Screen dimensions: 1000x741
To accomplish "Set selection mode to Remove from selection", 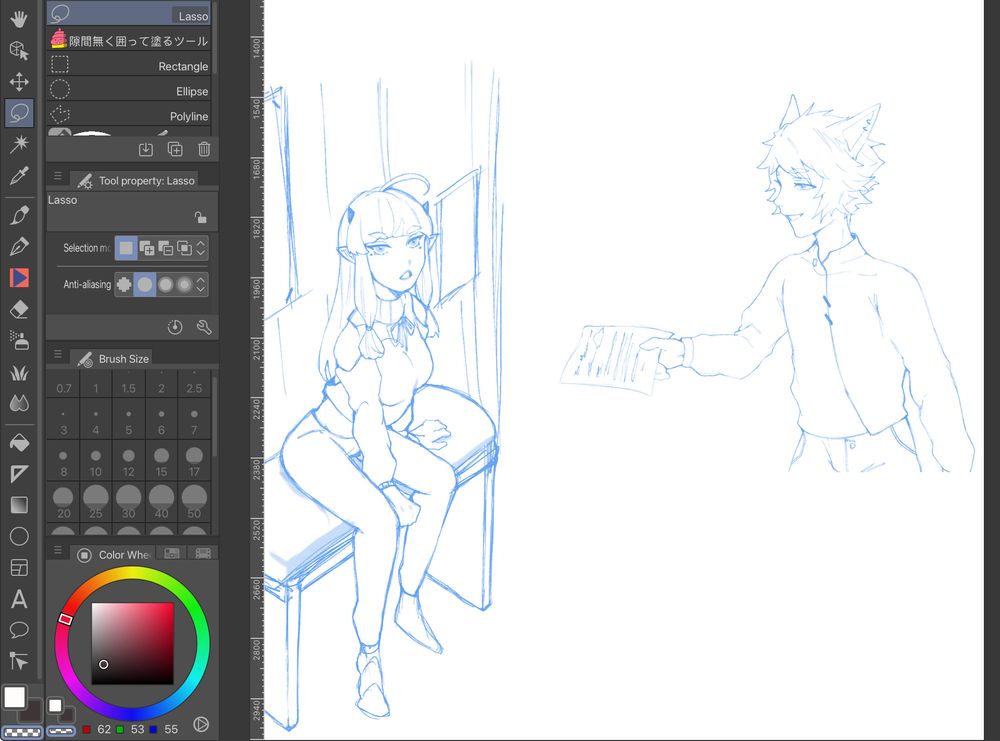I will [166, 248].
